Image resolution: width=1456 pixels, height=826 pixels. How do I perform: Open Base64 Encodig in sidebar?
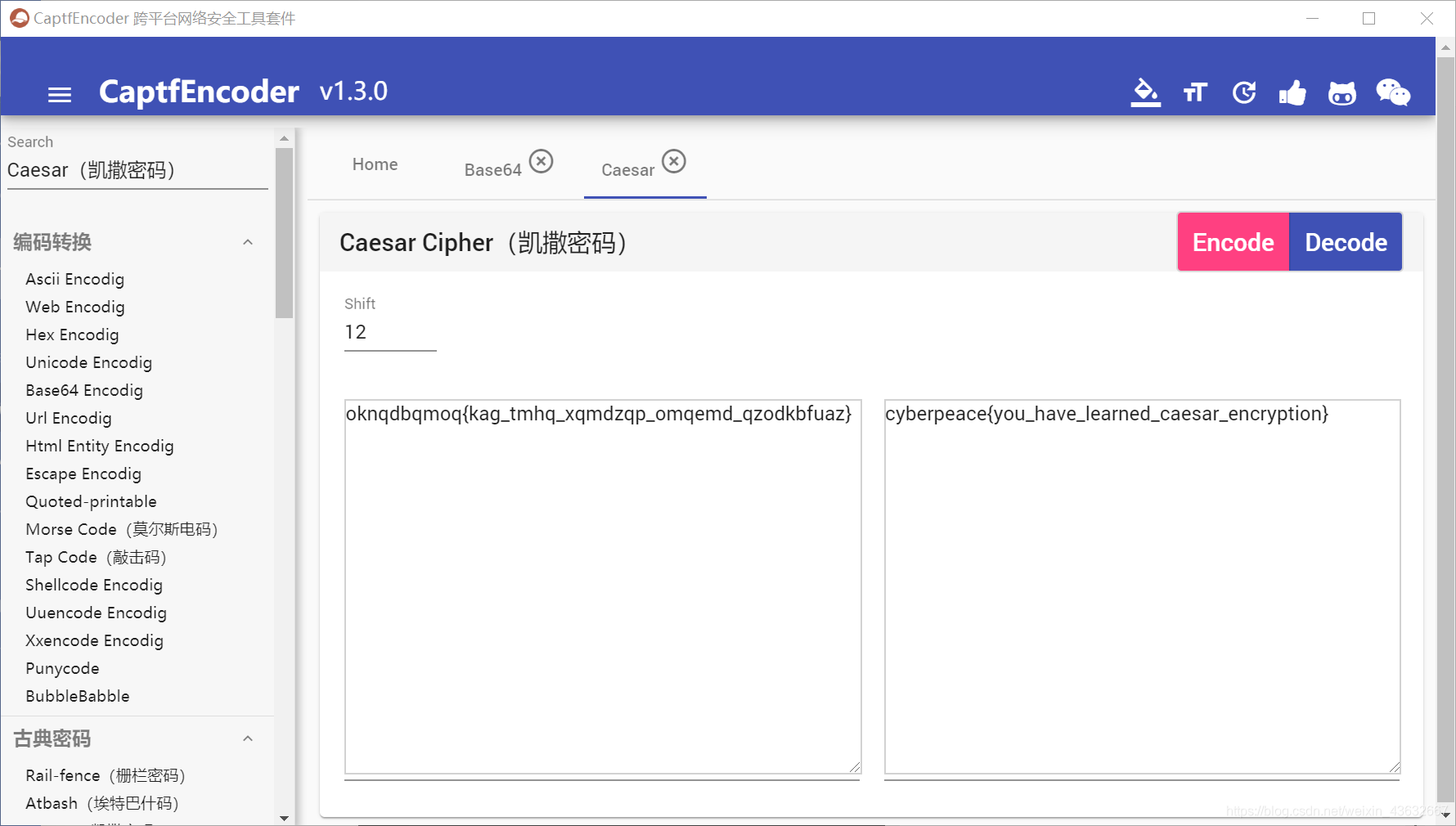pos(84,390)
